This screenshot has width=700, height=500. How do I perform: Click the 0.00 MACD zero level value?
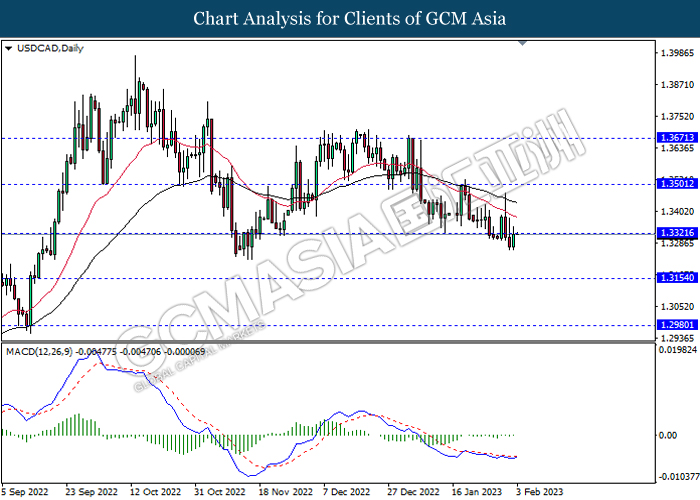pyautogui.click(x=668, y=435)
